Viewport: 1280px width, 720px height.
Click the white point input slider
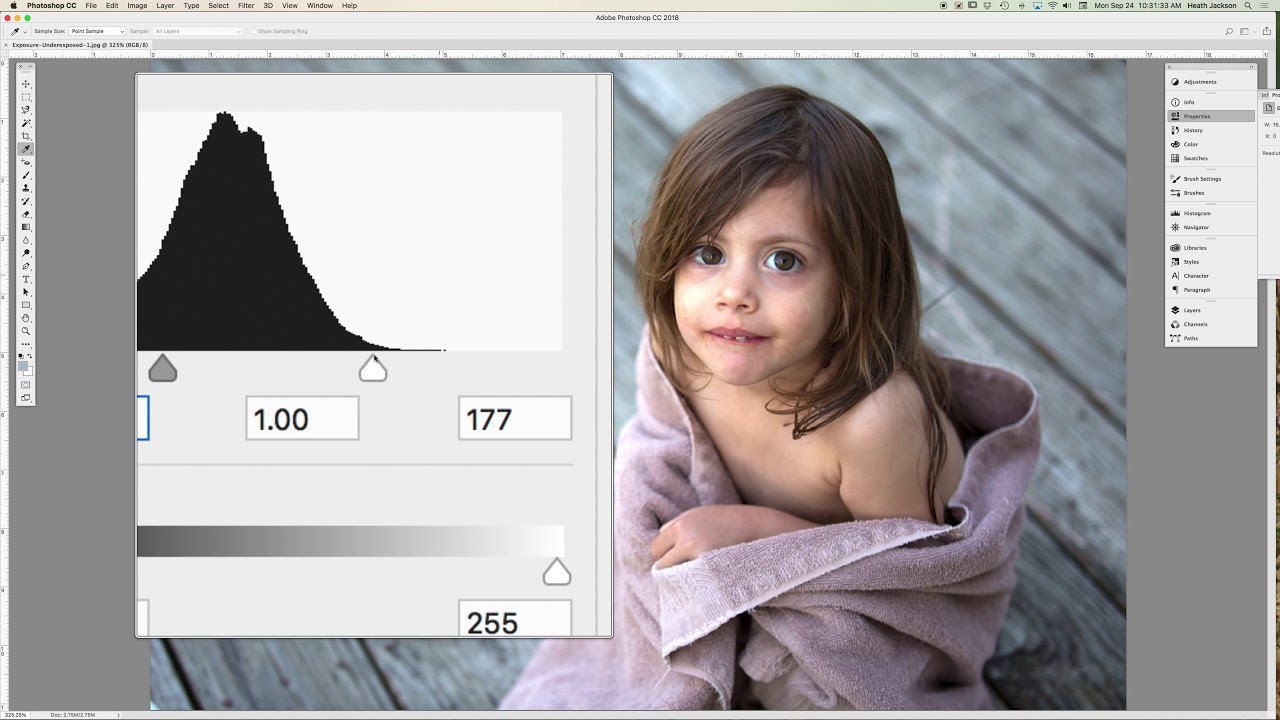[373, 369]
